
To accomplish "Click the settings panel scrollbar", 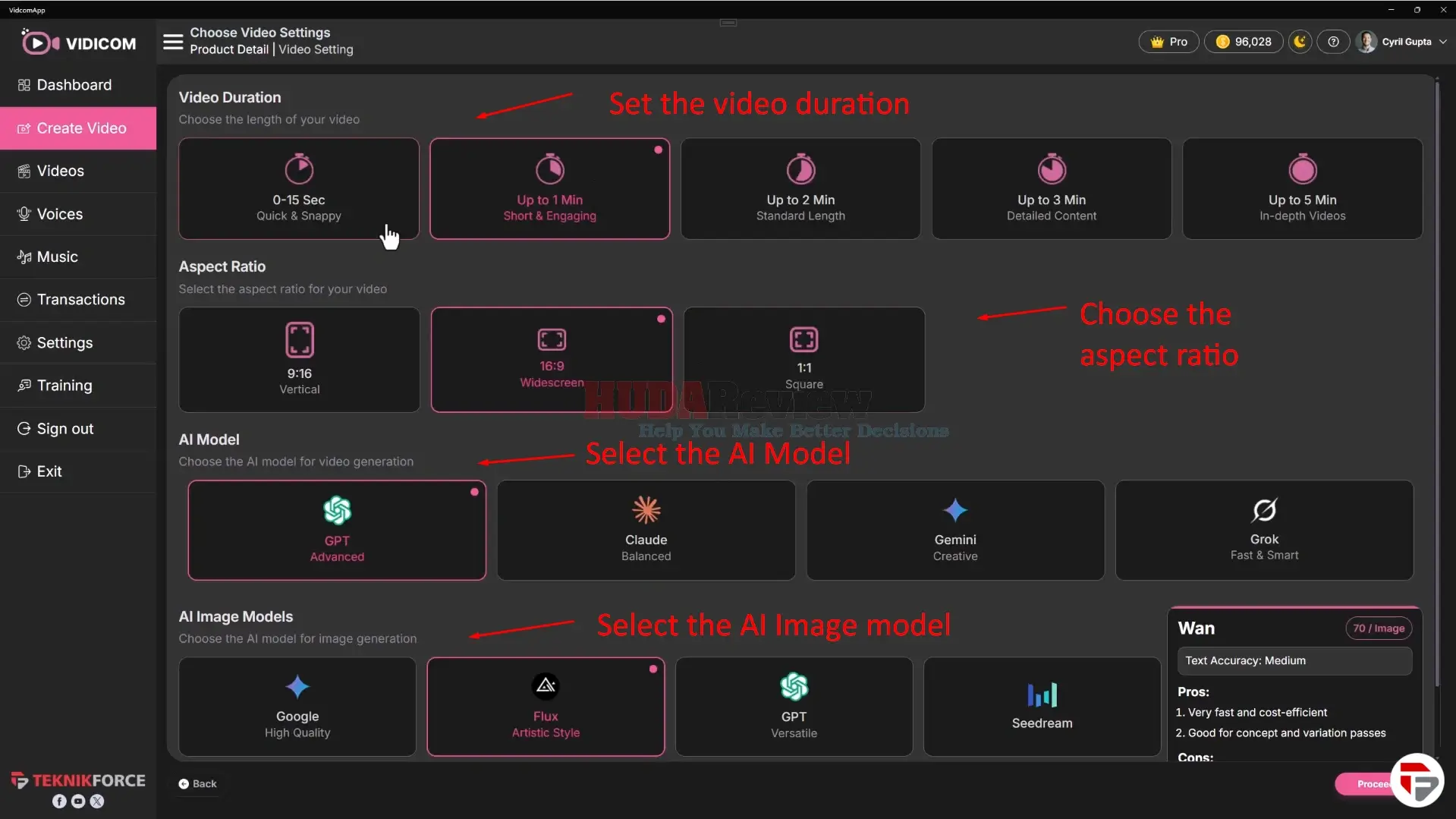I will 1436,383.
